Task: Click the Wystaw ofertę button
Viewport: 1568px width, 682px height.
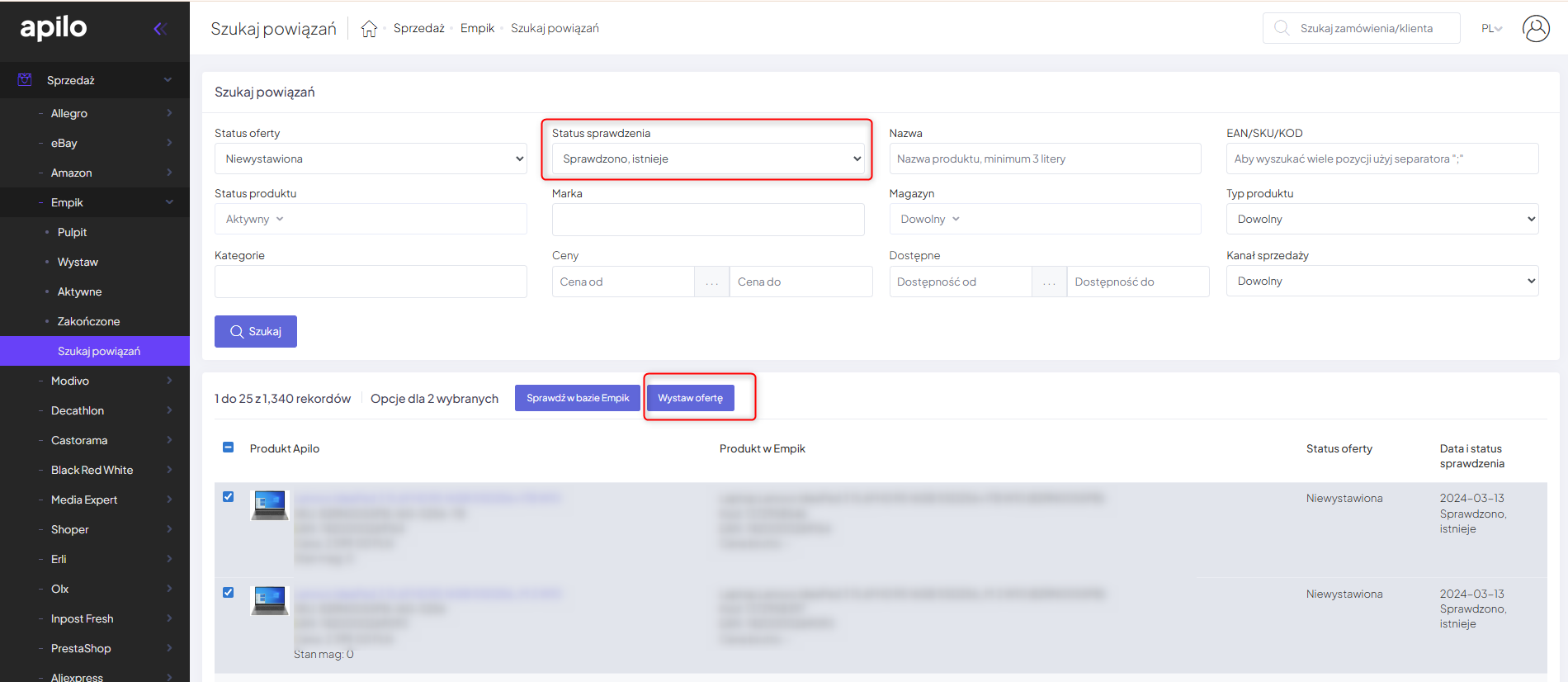Action: pyautogui.click(x=690, y=398)
